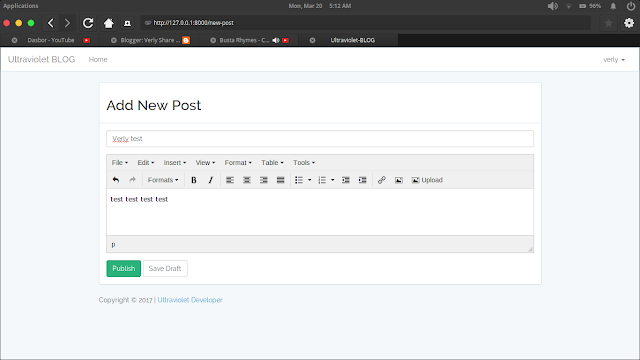Viewport: 640px width, 360px height.
Task: Open the Table menu in editor
Action: (x=272, y=162)
